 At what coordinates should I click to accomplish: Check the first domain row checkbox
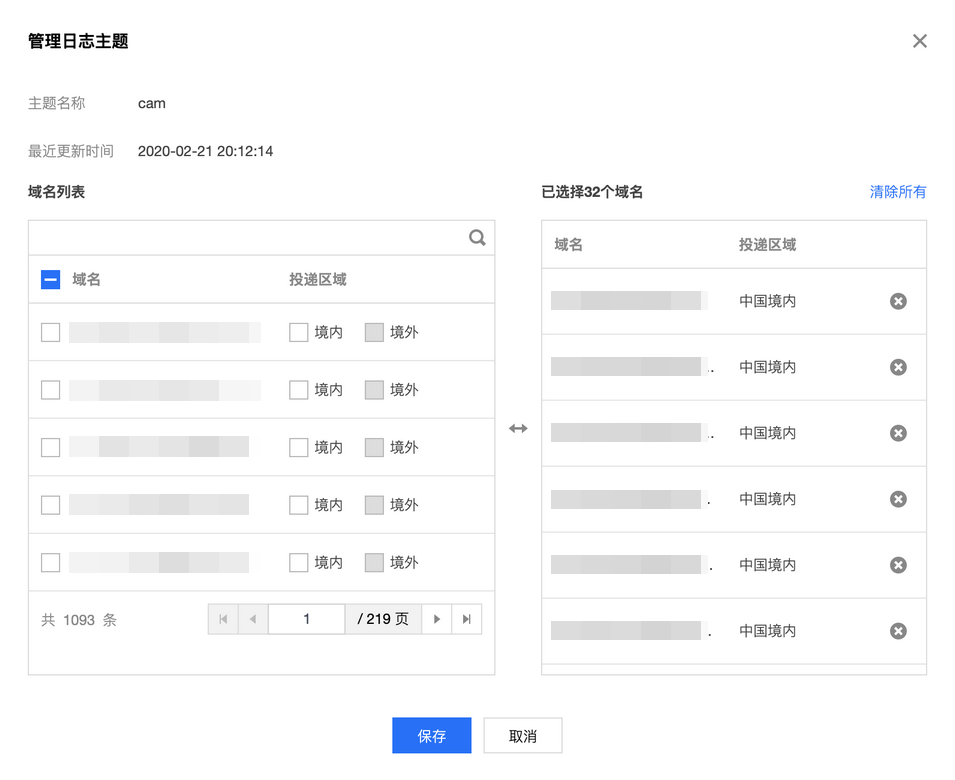point(50,332)
